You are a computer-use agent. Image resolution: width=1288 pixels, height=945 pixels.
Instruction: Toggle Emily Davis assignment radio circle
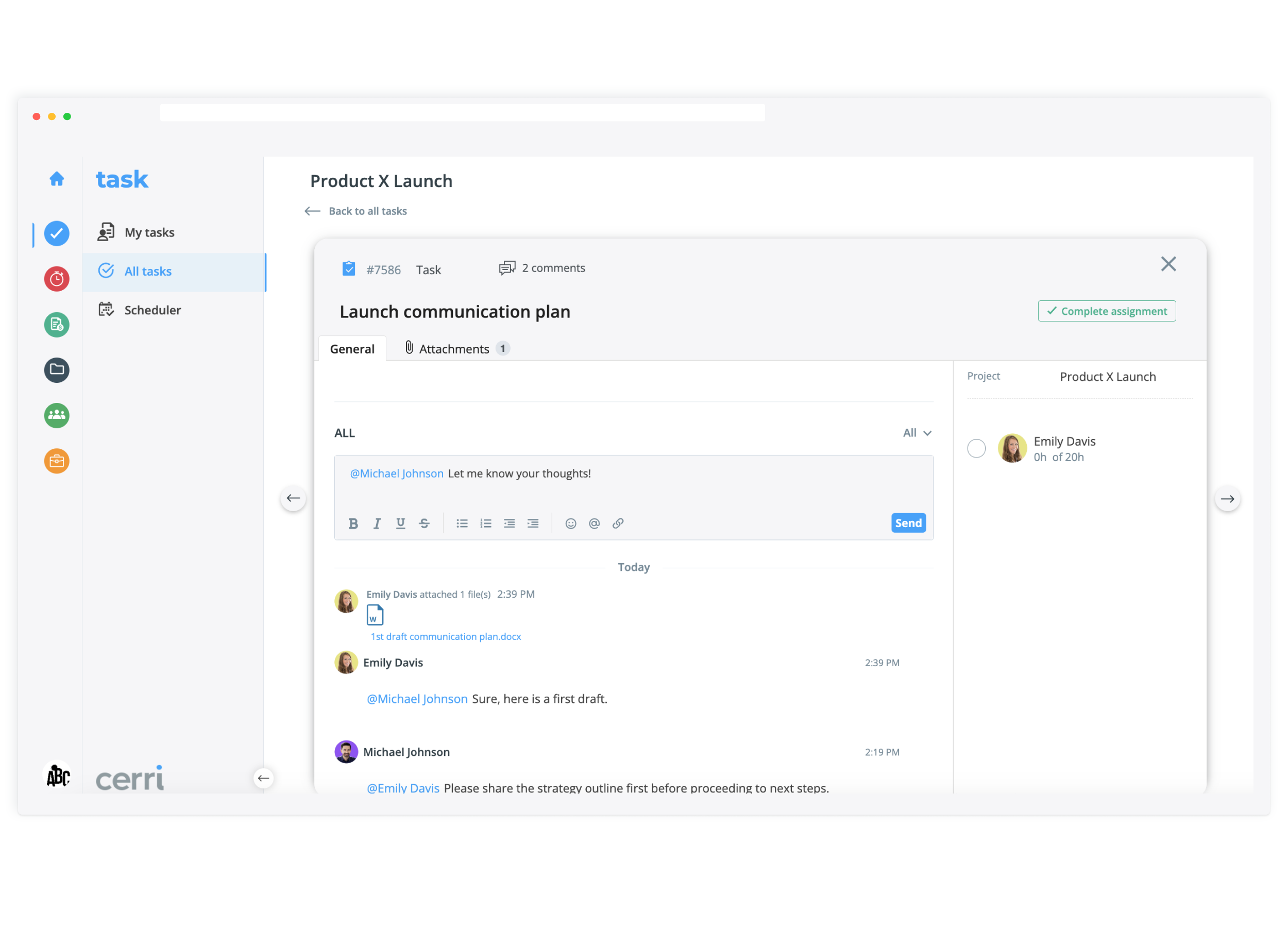point(976,448)
